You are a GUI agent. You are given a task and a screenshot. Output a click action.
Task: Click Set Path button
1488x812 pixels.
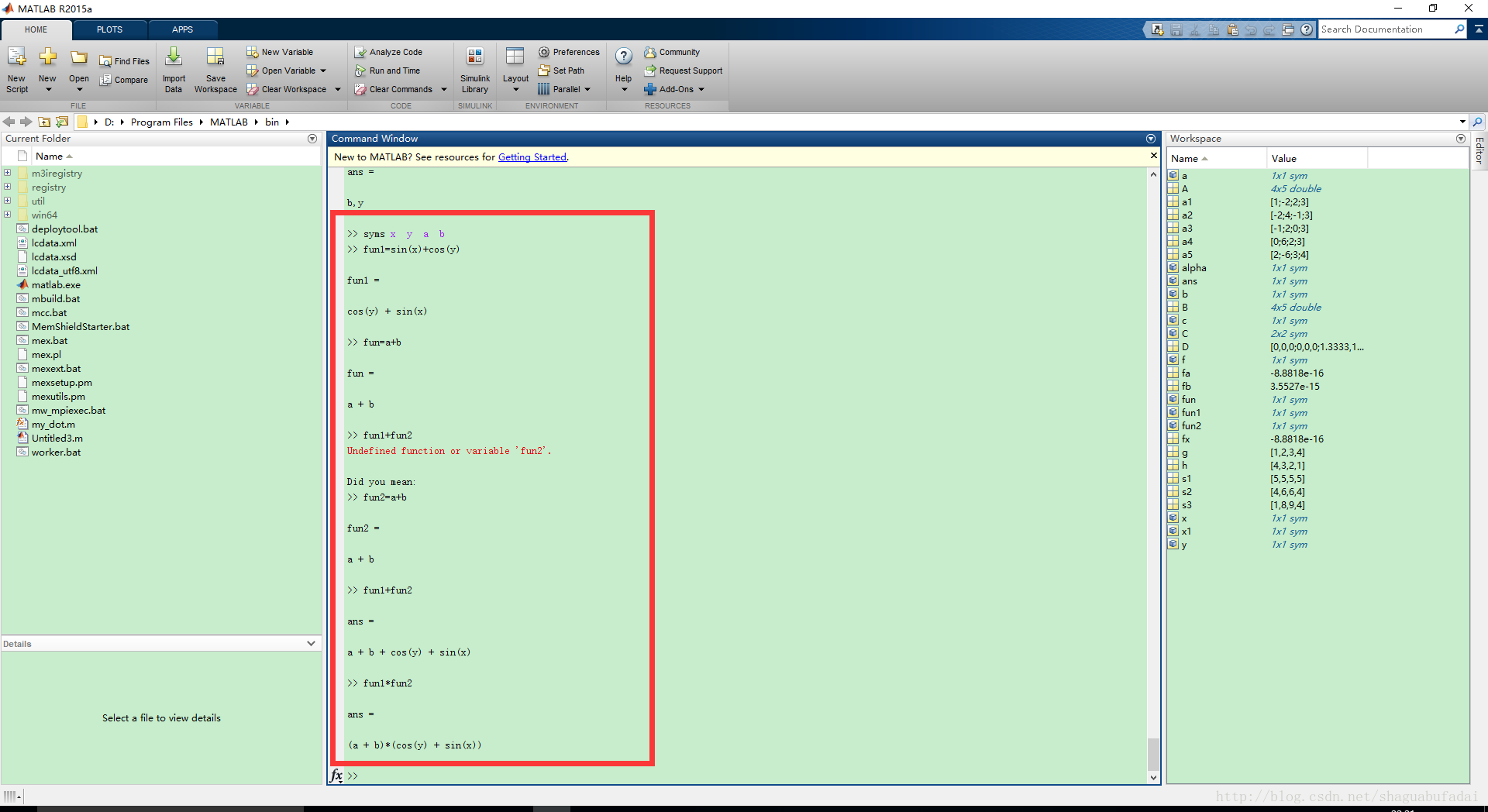(x=561, y=71)
